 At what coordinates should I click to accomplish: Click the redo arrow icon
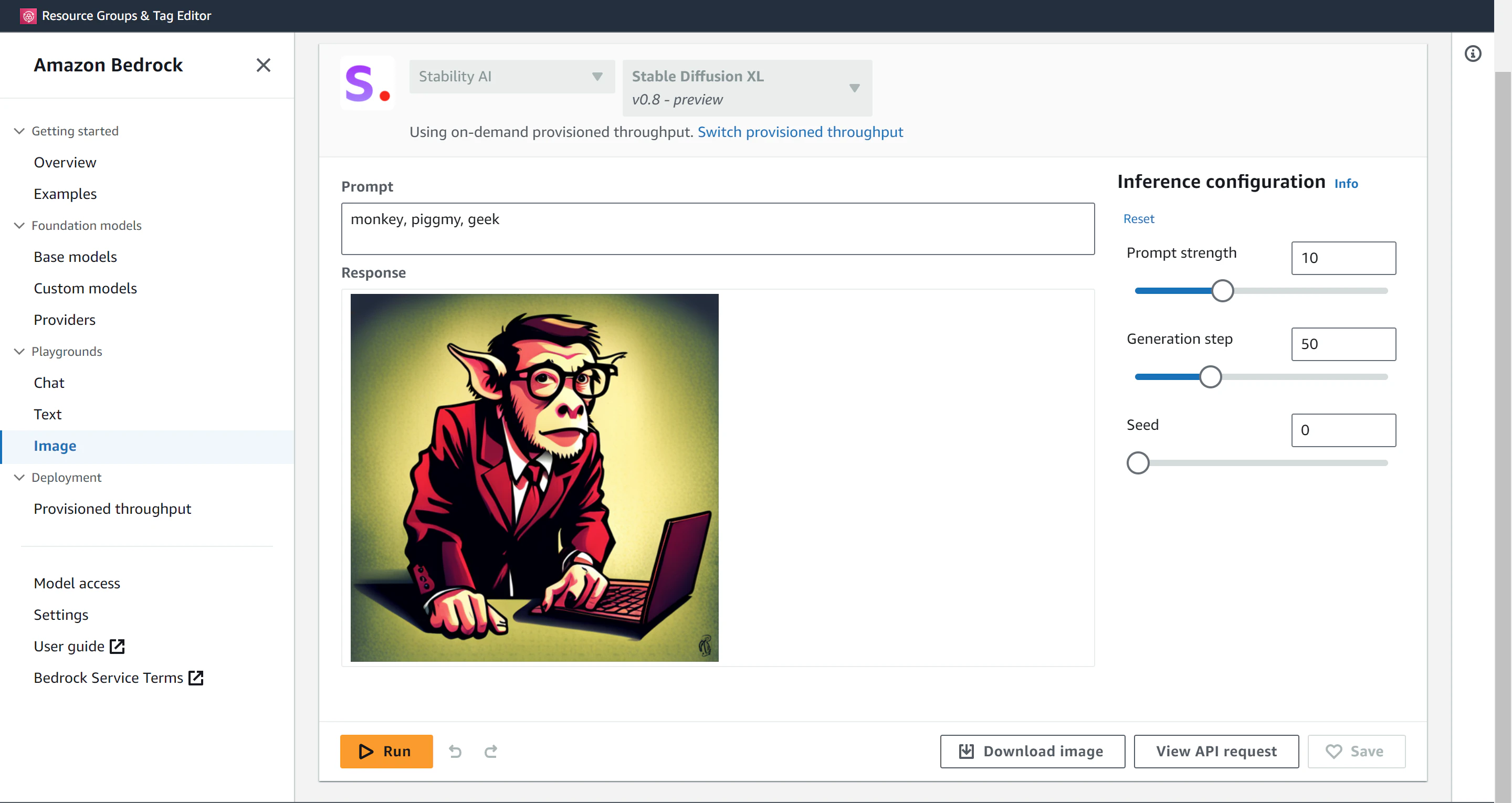tap(491, 752)
